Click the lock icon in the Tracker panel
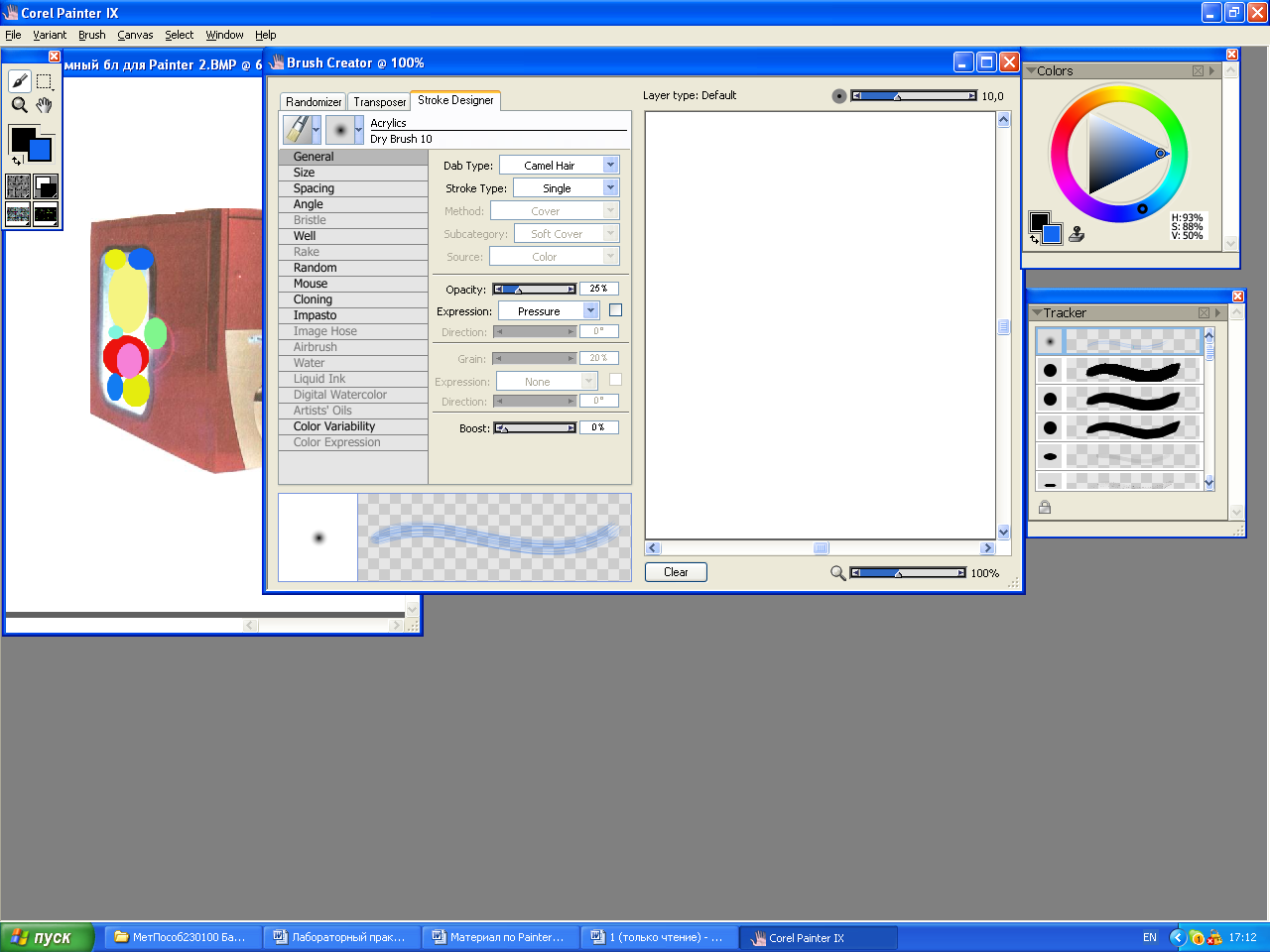This screenshot has width=1270, height=952. tap(1045, 508)
